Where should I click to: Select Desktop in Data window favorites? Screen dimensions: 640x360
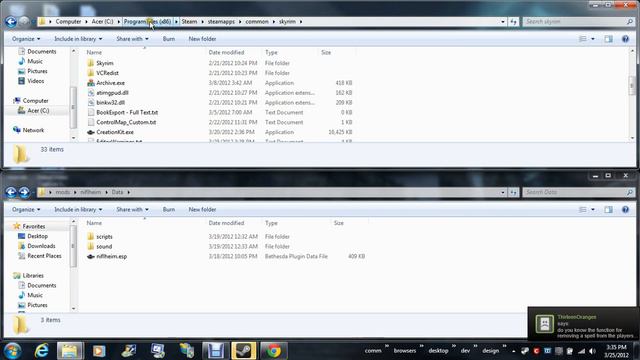pyautogui.click(x=38, y=236)
